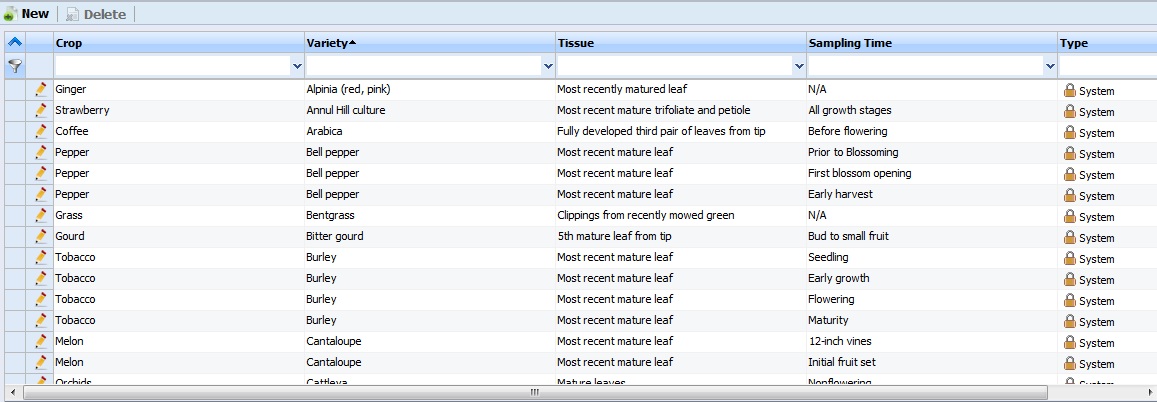Click the Seedling sampling time cell
1157x402 pixels.
pos(931,257)
